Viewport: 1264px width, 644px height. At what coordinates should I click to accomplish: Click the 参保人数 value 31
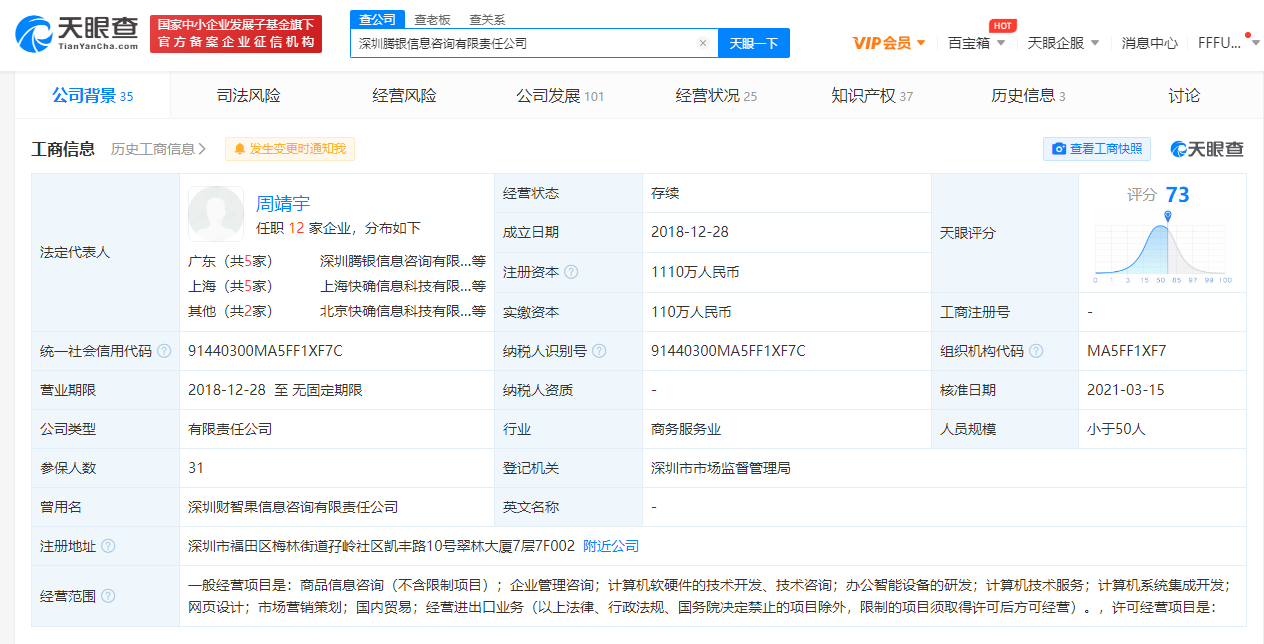coord(196,468)
